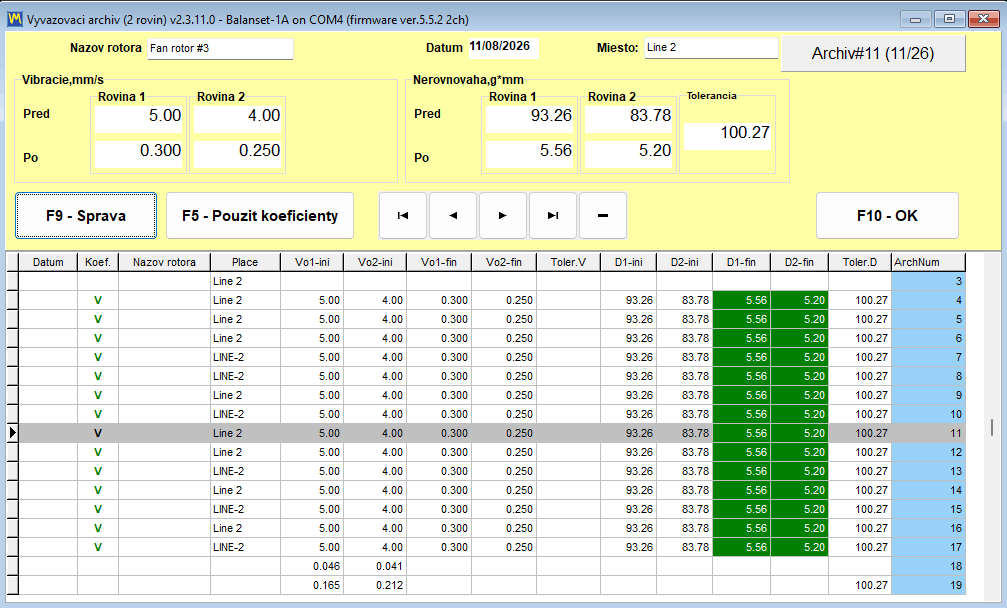The width and height of the screenshot is (1007, 608).
Task: Click the D1-ini column header
Action: click(x=629, y=262)
